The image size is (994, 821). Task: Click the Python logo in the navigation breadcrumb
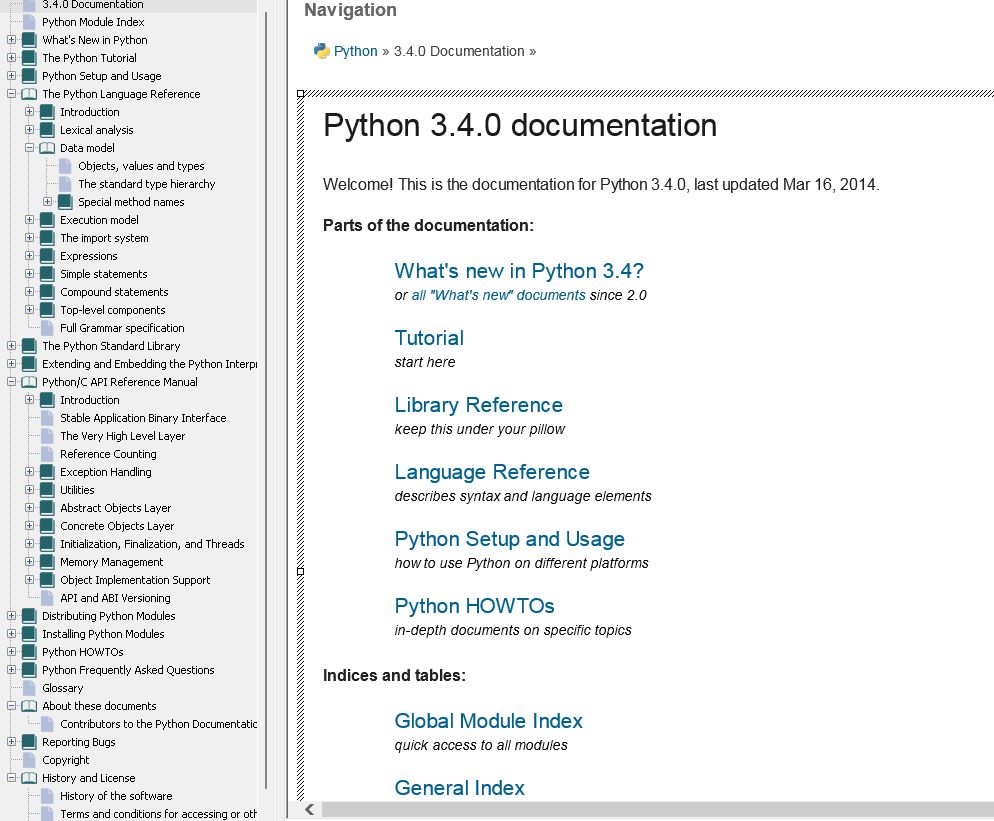[321, 51]
